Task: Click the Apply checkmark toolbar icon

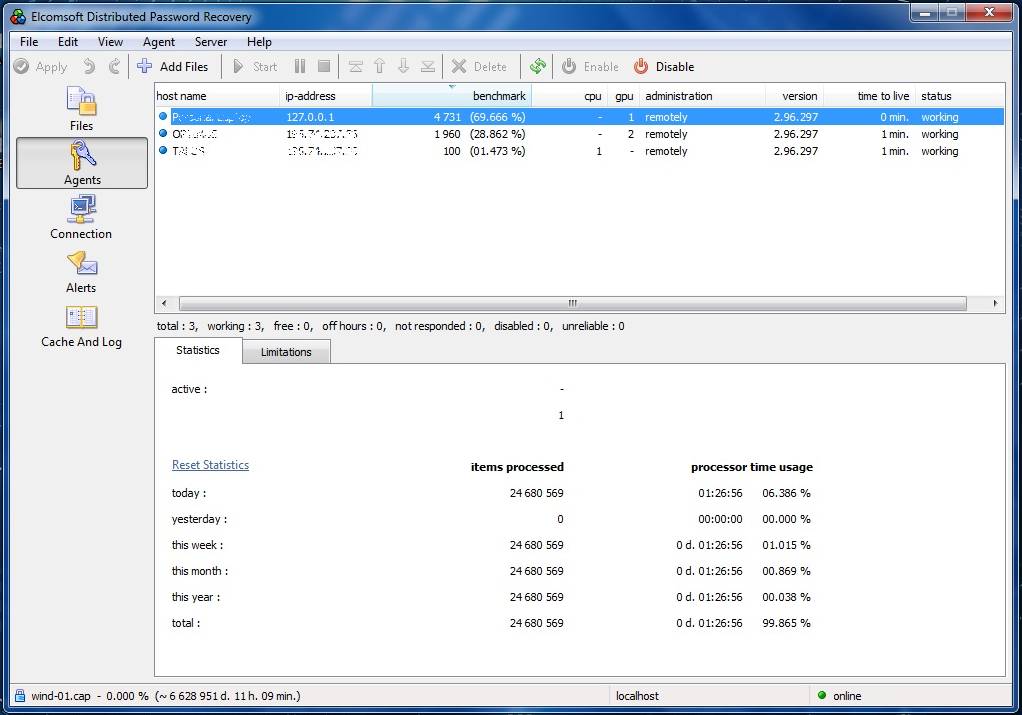Action: pyautogui.click(x=22, y=66)
